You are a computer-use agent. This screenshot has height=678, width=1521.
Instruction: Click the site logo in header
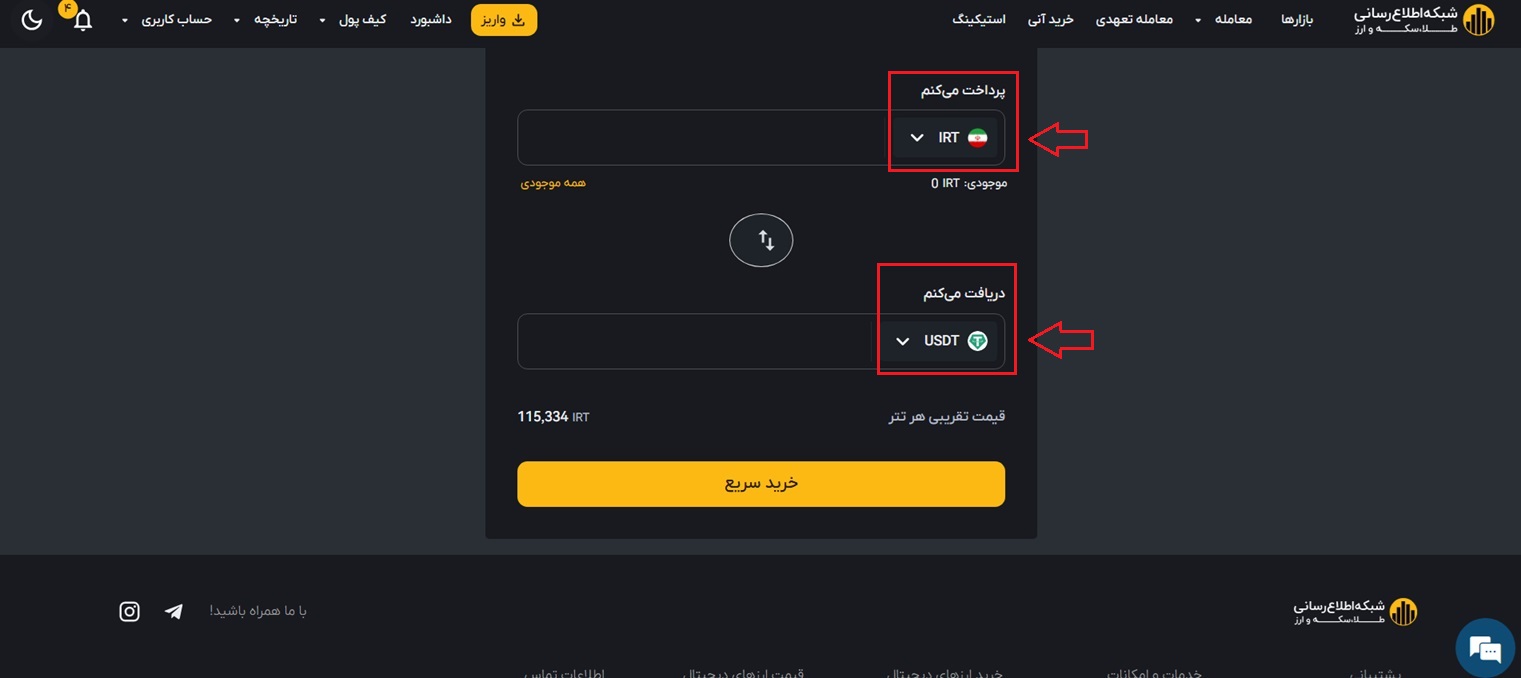click(x=1423, y=20)
